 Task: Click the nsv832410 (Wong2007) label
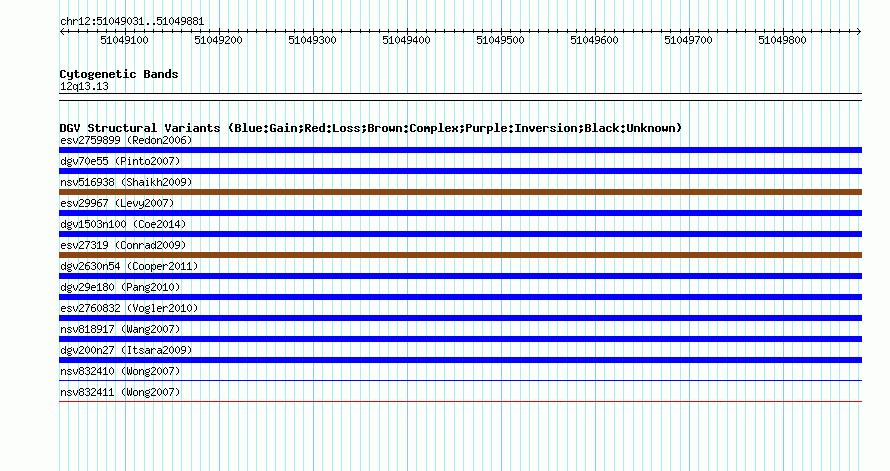pos(120,371)
